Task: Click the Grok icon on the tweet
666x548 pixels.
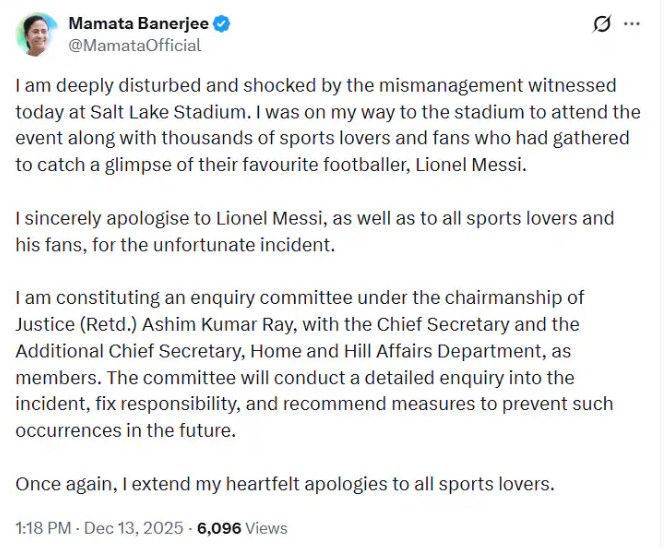Action: 602,24
